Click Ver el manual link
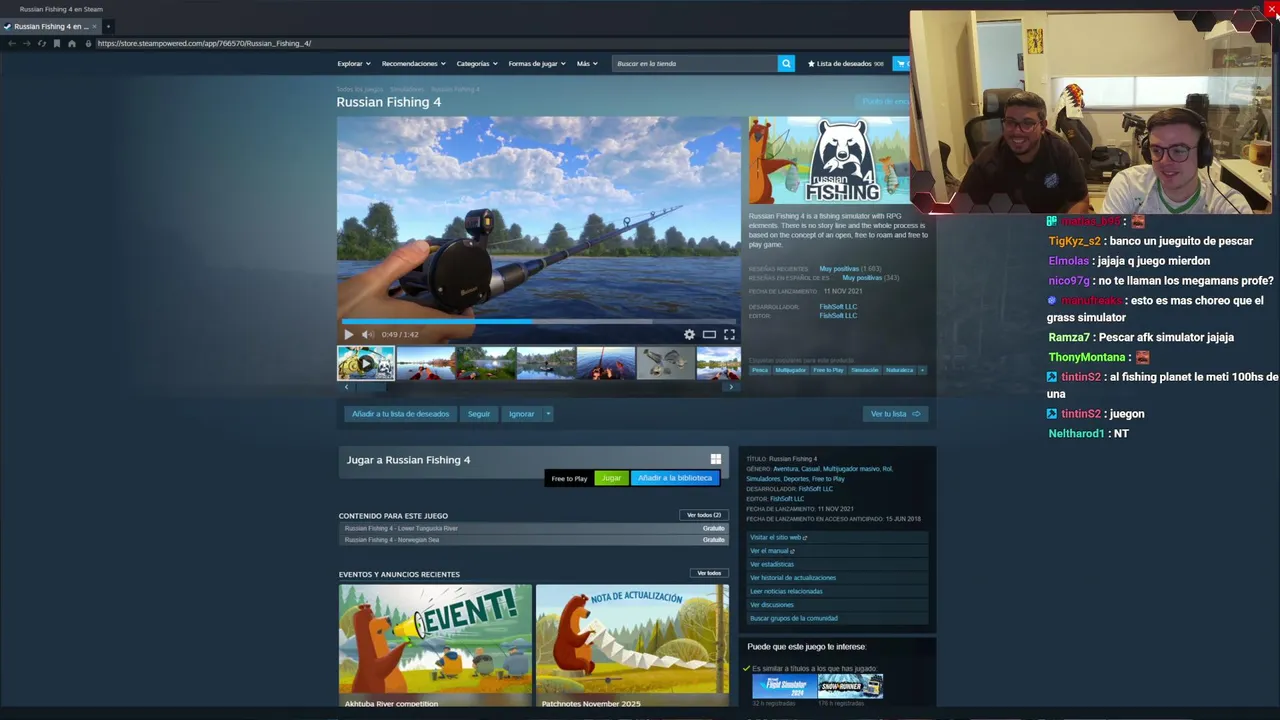 click(x=772, y=551)
